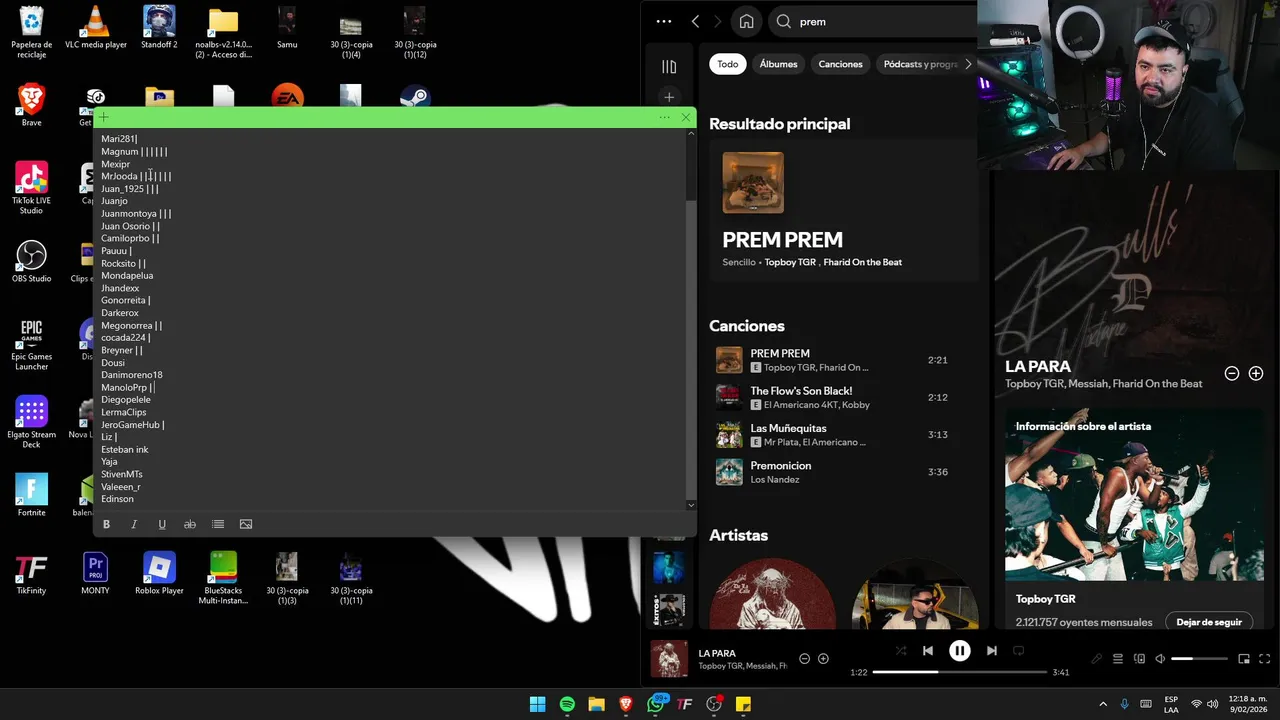Create a new sticky note with plus icon

(103, 117)
